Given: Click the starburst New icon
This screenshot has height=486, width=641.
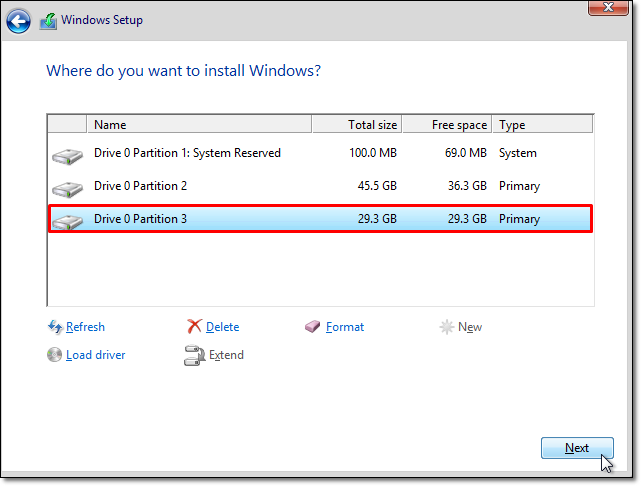Looking at the screenshot, I should (x=446, y=327).
